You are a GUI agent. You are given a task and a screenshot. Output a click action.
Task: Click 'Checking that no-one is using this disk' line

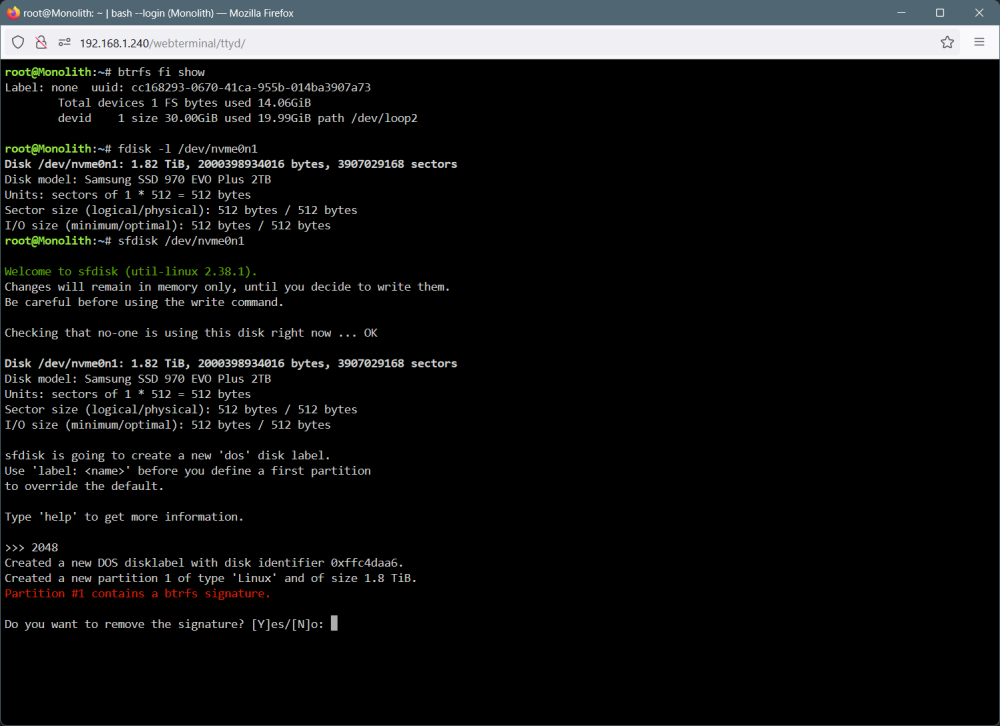191,333
